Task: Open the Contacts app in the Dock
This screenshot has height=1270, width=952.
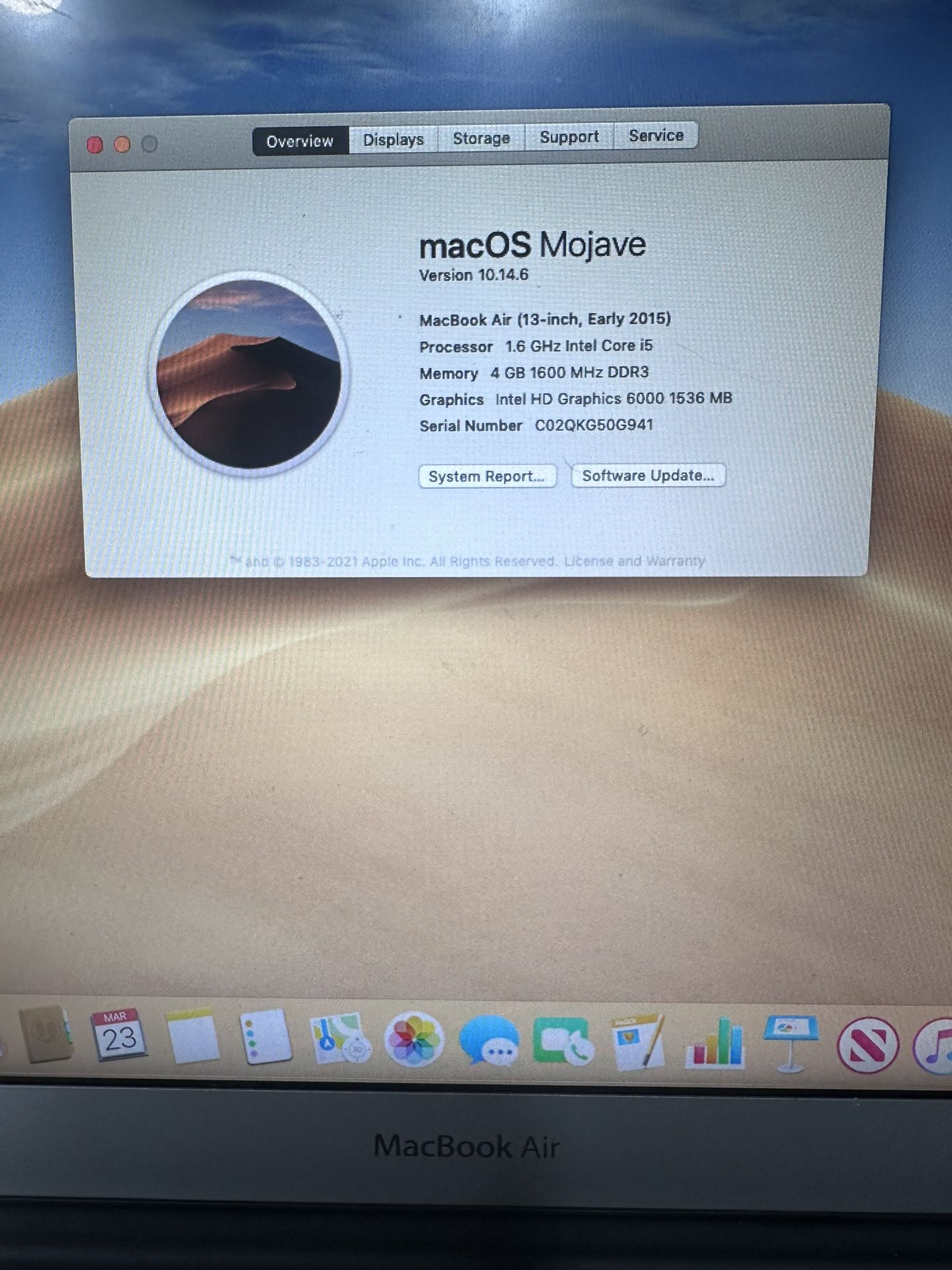Action: [45, 1035]
